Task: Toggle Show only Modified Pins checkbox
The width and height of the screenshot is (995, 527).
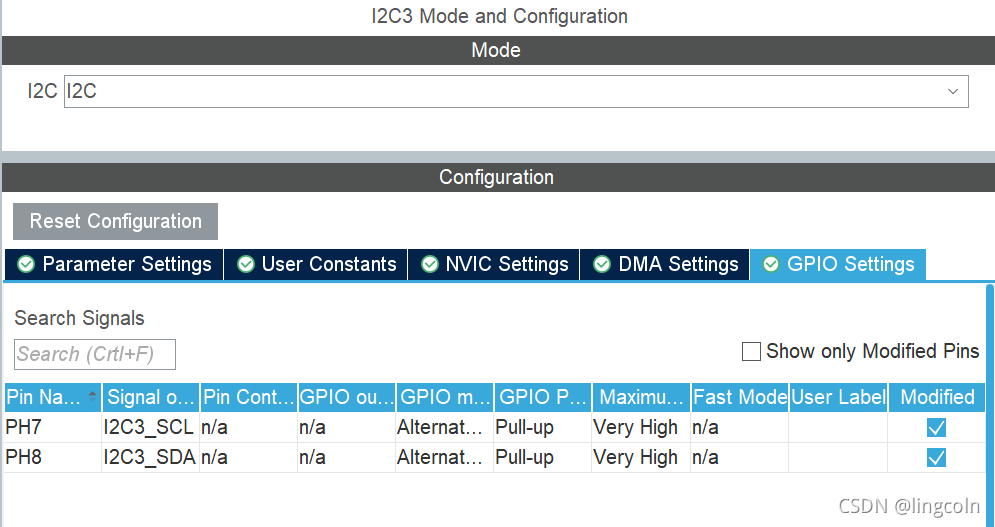Action: point(751,351)
